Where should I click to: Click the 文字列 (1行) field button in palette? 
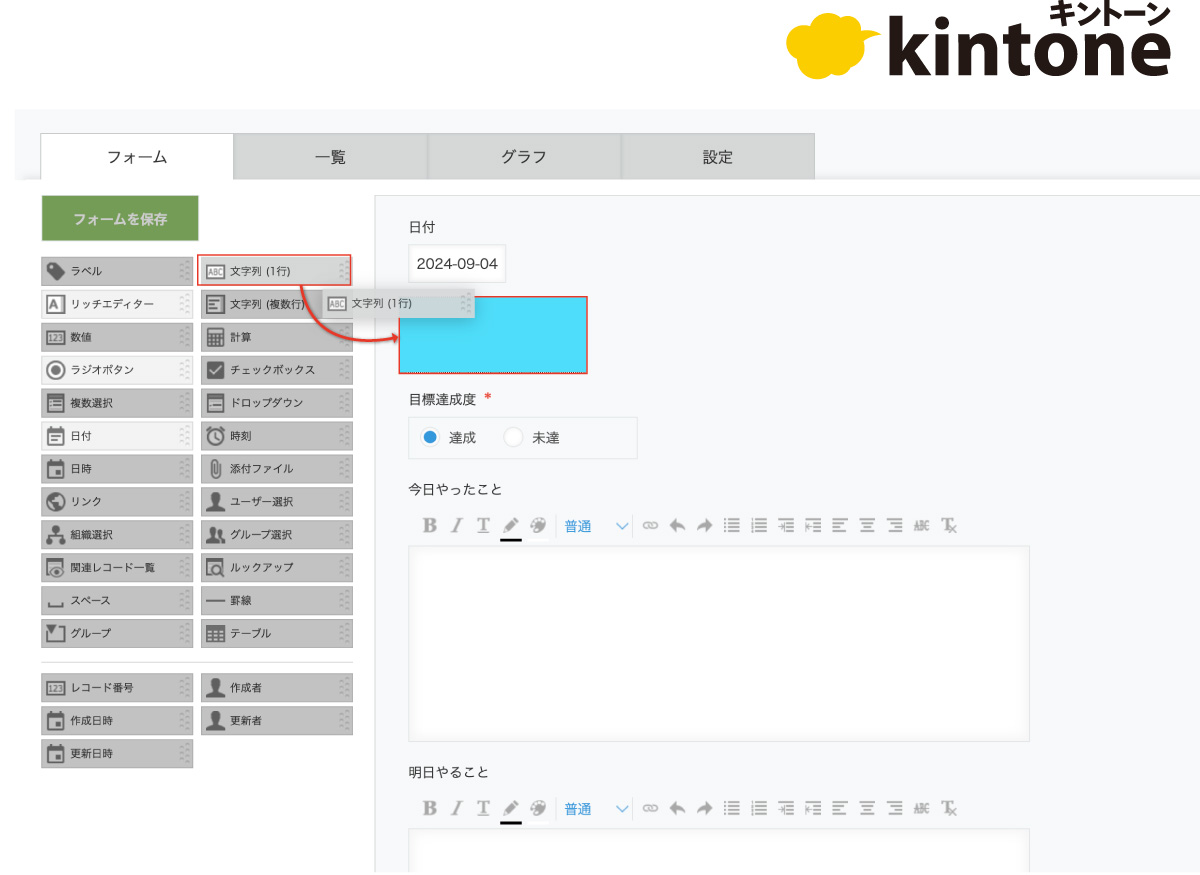(274, 271)
